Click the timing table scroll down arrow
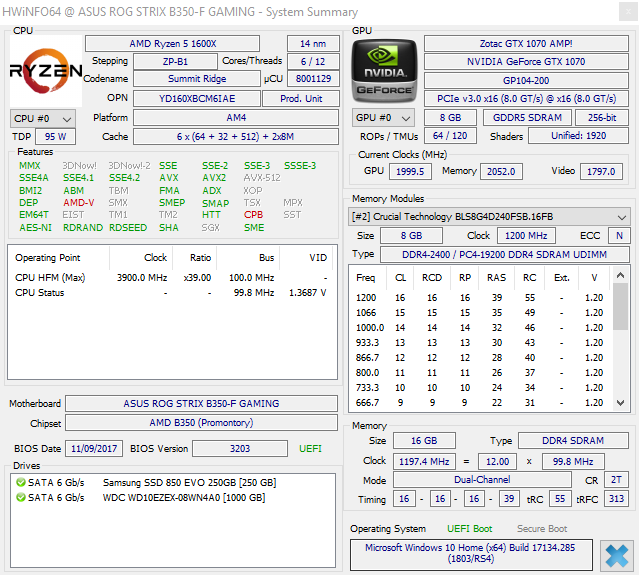This screenshot has width=639, height=575. pyautogui.click(x=620, y=403)
